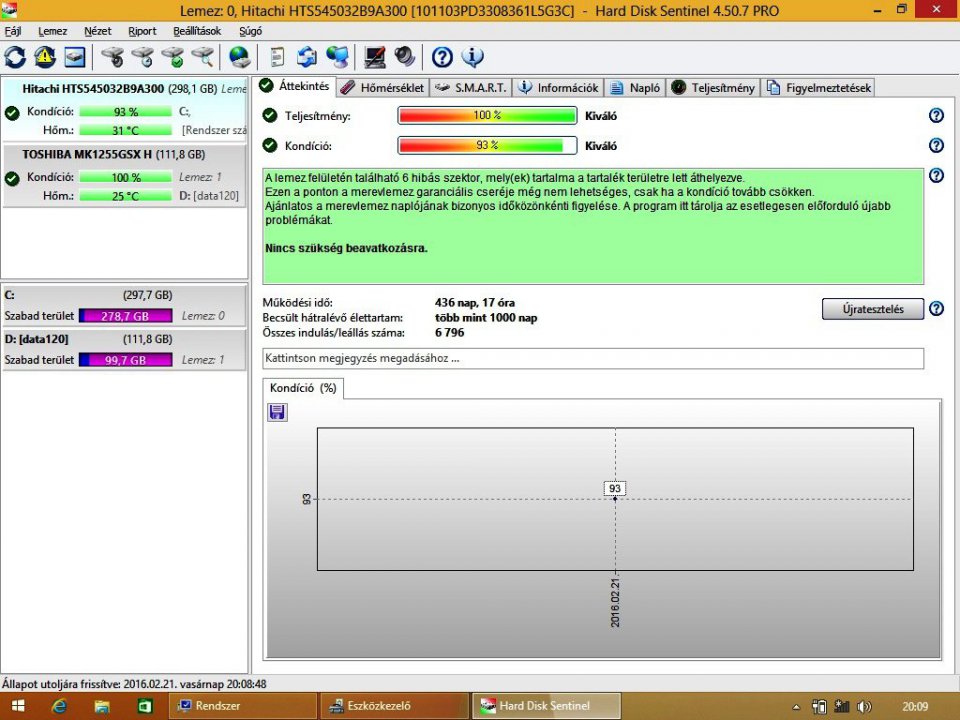Switch to the S.M.A.R.T. tab
Viewport: 960px width, 720px height.
471,88
